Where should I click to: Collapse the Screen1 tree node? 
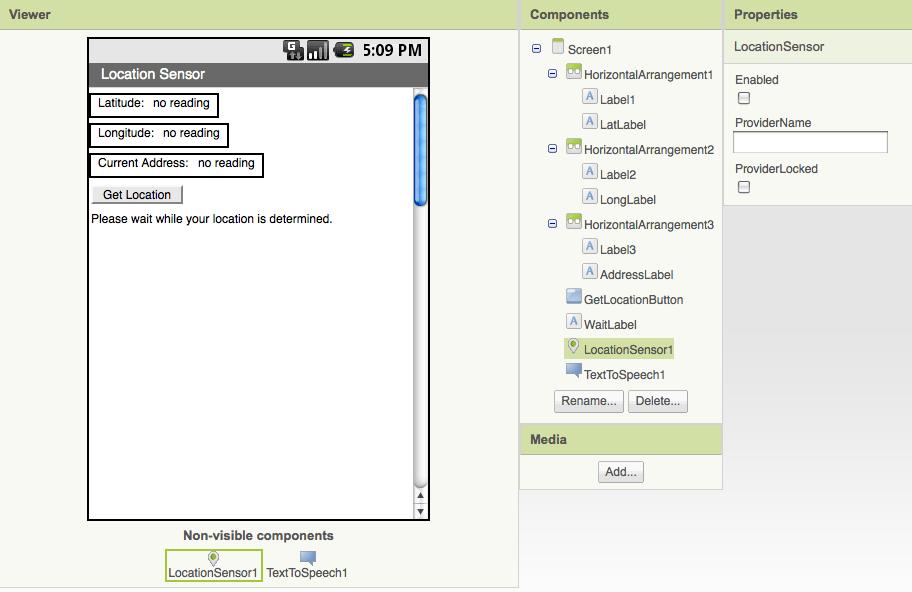point(538,48)
